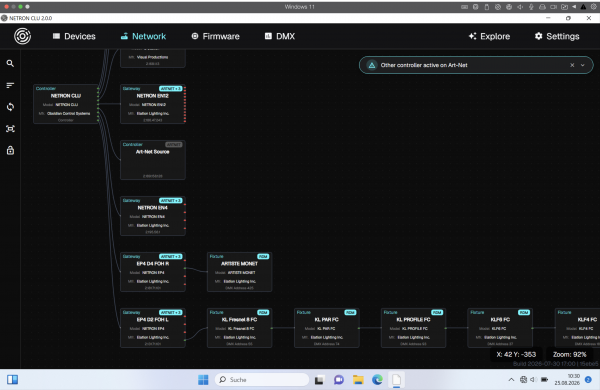600x390 pixels.
Task: Click the ARTNET+3 badge on EP4 D4 FOH R
Action: [171, 256]
